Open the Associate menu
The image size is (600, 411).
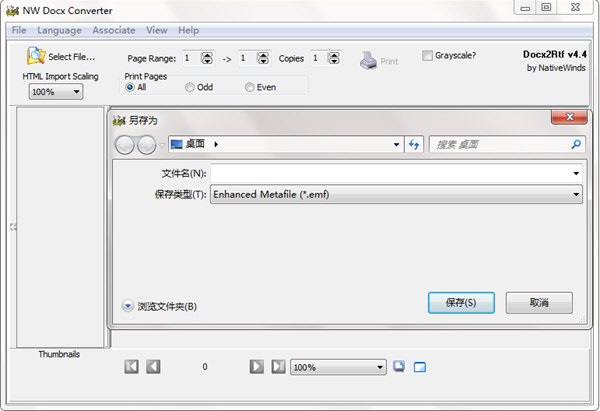[x=114, y=30]
